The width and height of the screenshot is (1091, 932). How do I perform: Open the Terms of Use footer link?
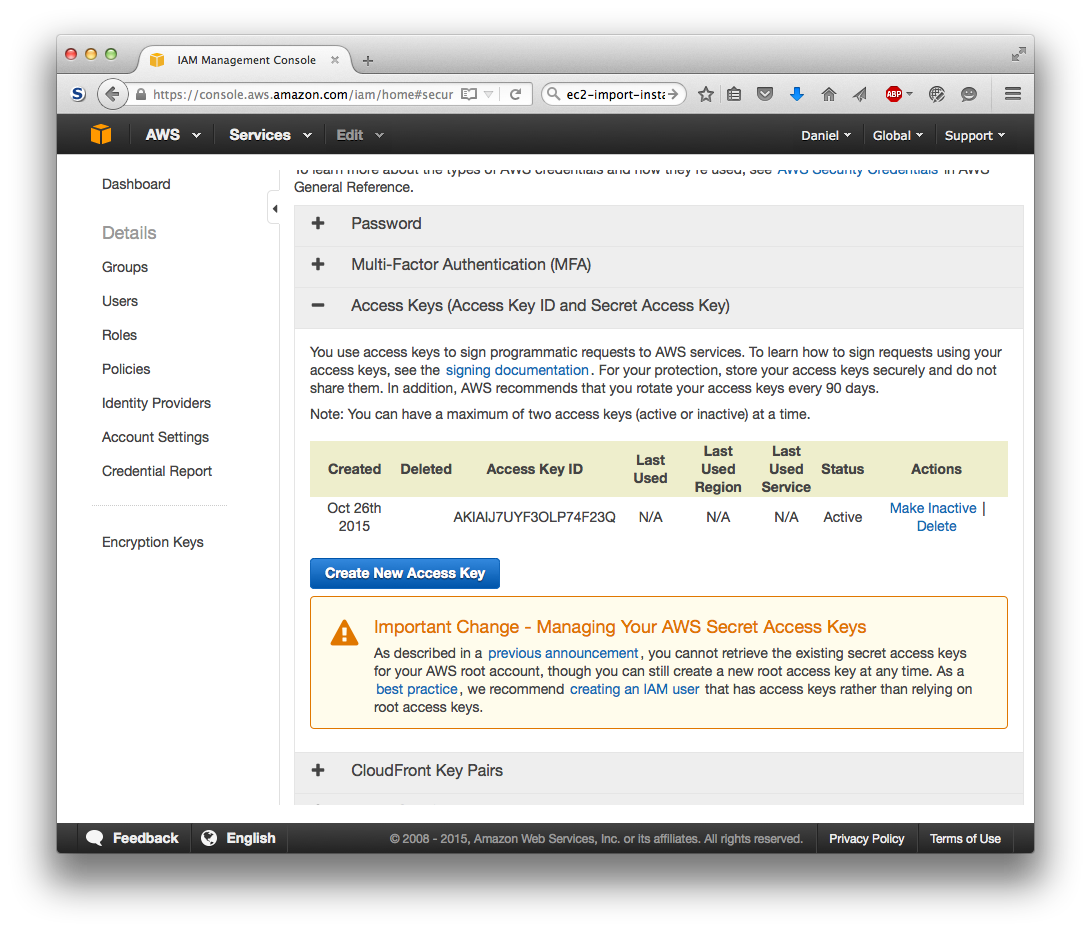click(965, 839)
